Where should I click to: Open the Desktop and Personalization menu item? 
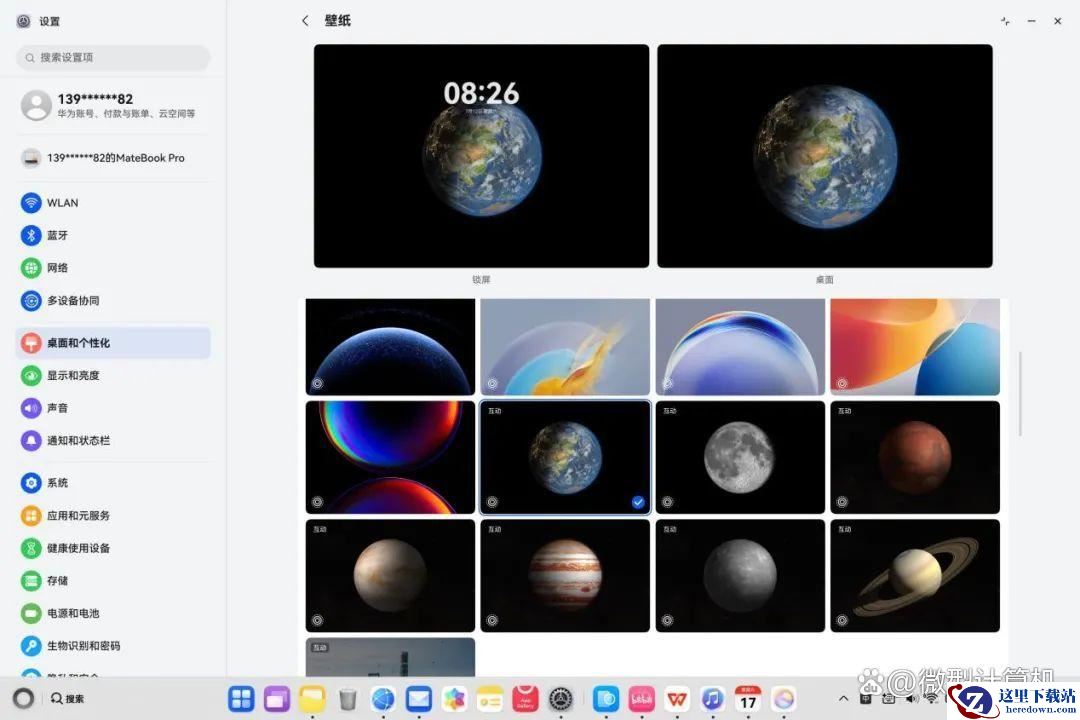[x=113, y=343]
